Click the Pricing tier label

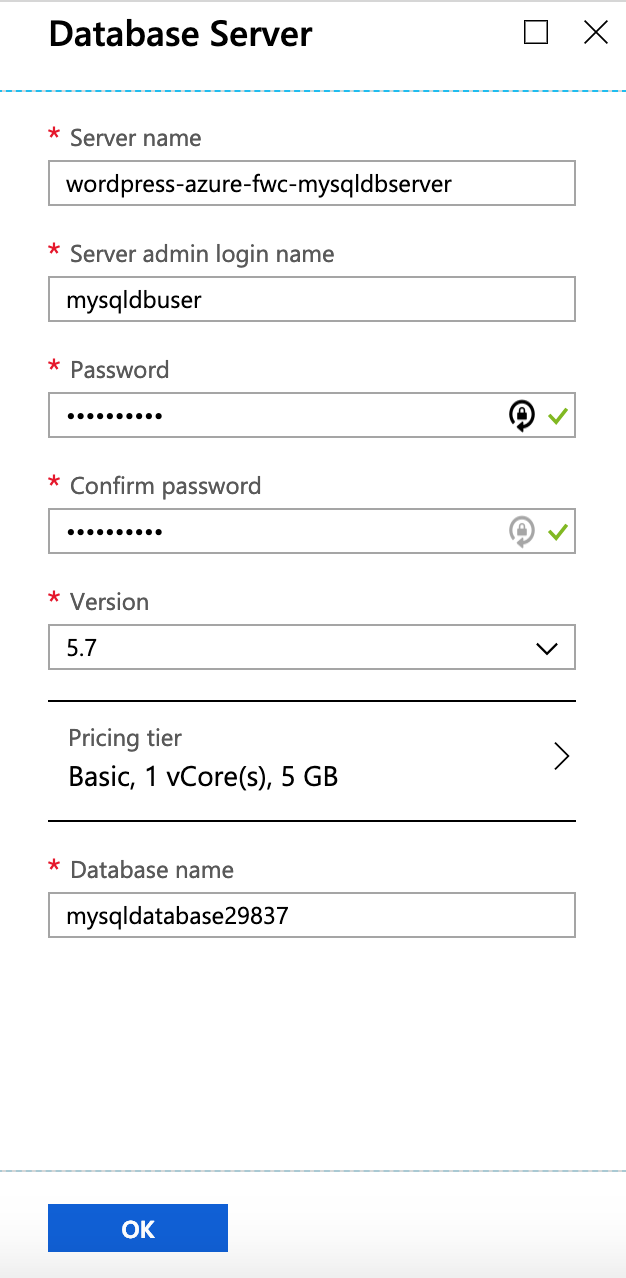[x=125, y=738]
